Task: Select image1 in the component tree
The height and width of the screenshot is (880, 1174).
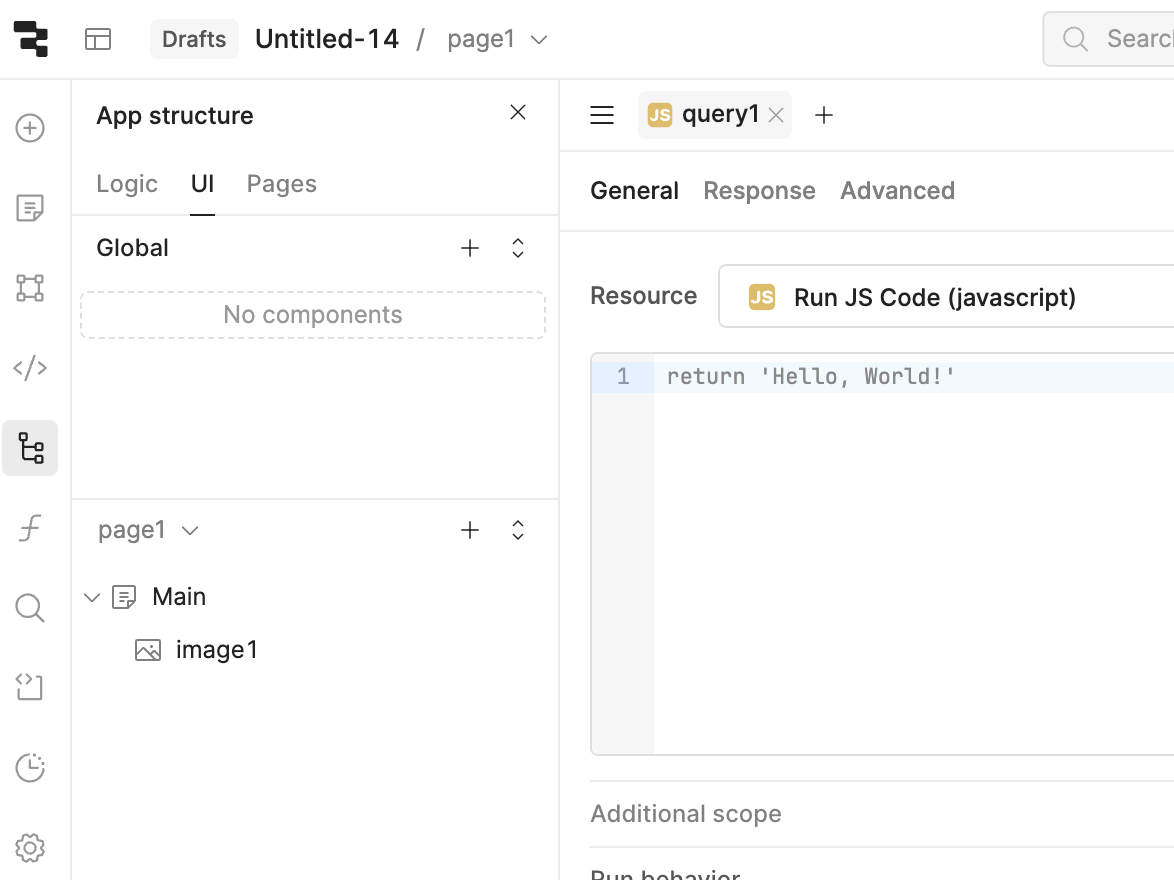Action: [x=216, y=650]
